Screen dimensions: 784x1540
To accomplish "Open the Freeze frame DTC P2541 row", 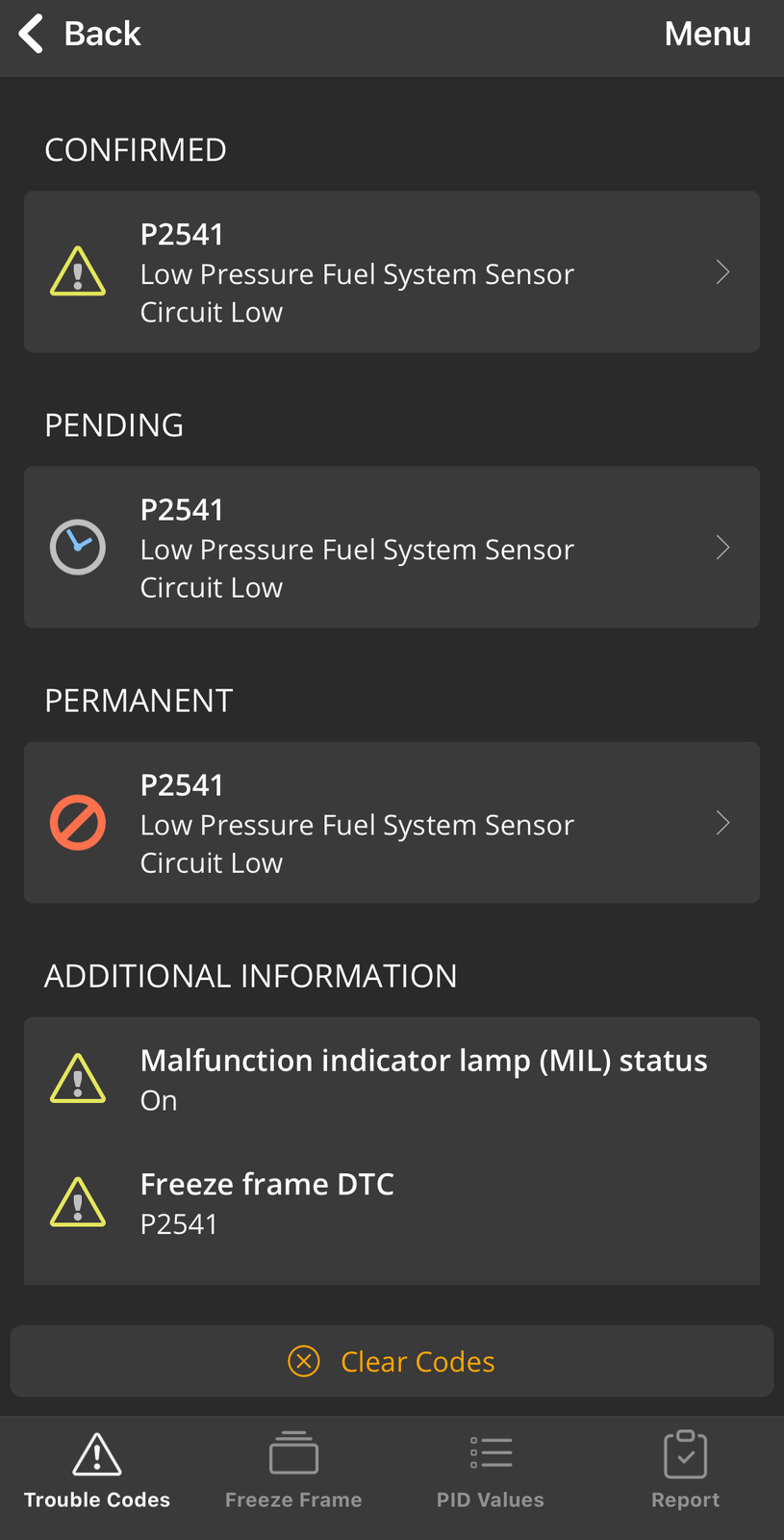I will pos(392,1203).
